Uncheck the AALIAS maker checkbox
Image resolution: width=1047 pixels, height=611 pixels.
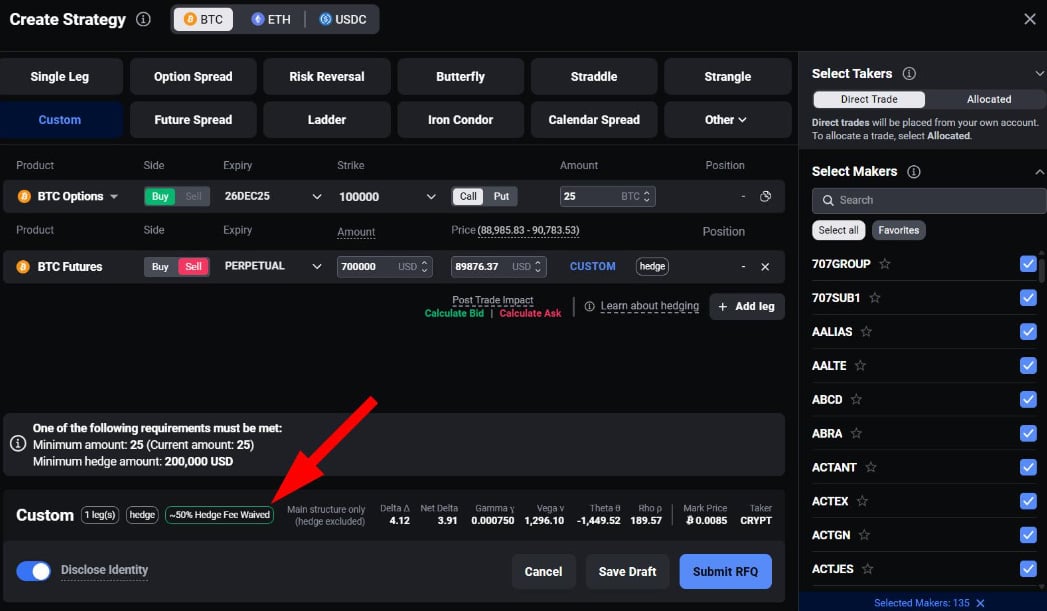tap(1028, 332)
